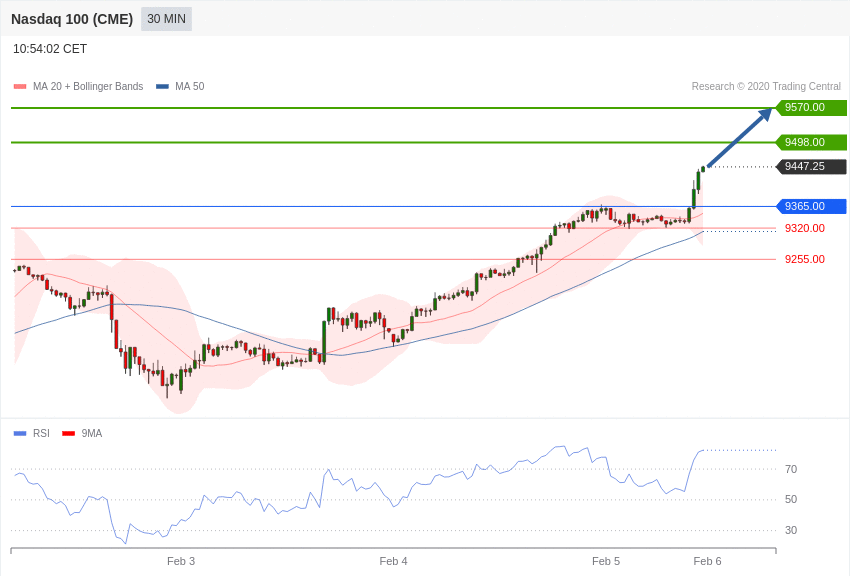Click the 9570.00 green price tag
The height and width of the screenshot is (576, 850).
812,107
